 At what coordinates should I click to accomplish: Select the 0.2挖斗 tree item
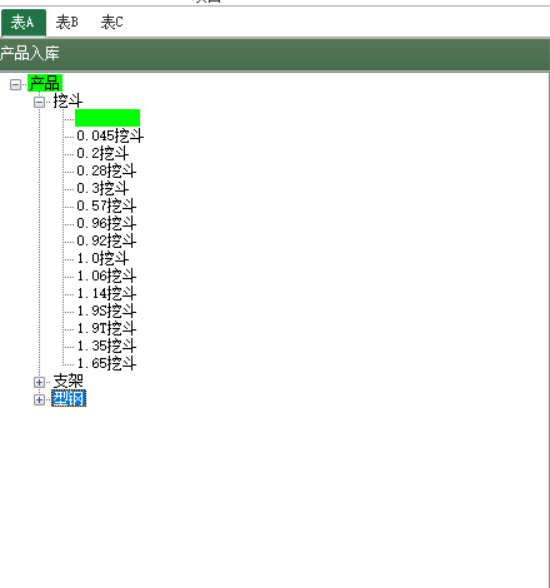[102, 153]
